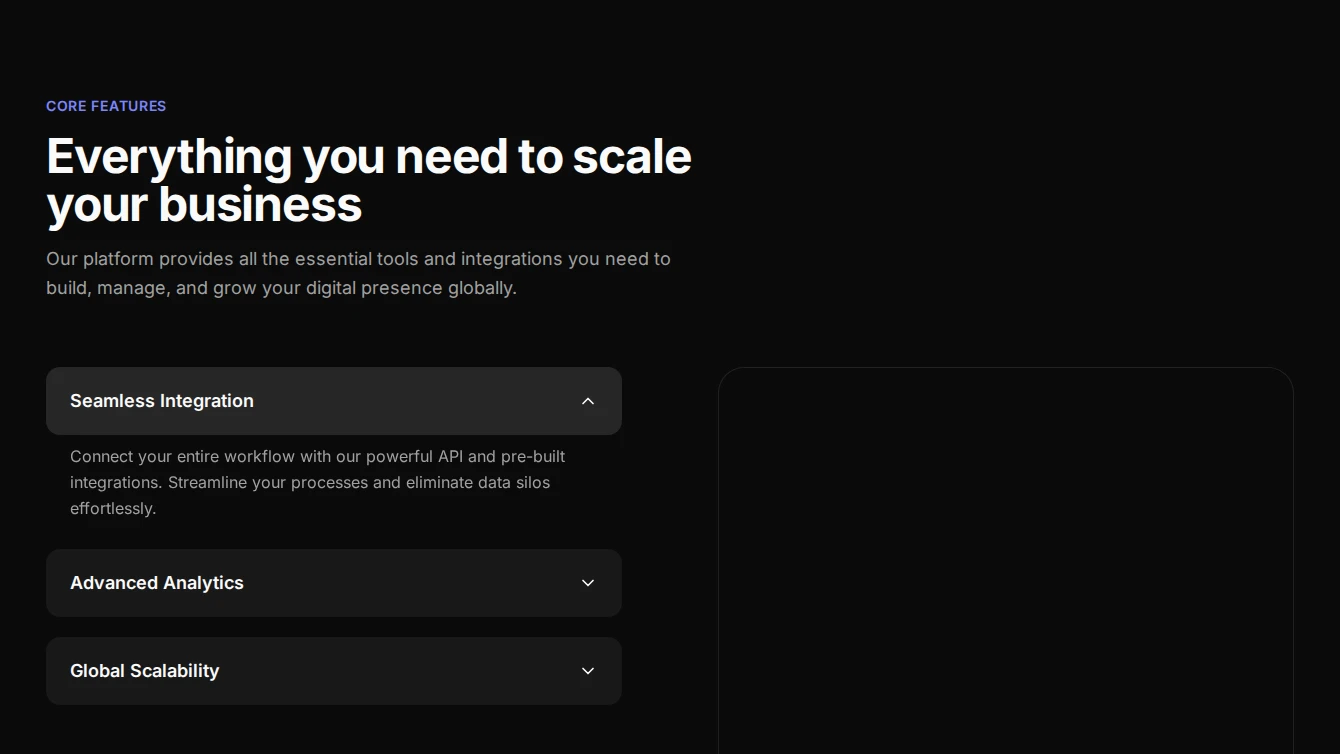
Task: Click the empty feature preview panel
Action: (1005, 560)
